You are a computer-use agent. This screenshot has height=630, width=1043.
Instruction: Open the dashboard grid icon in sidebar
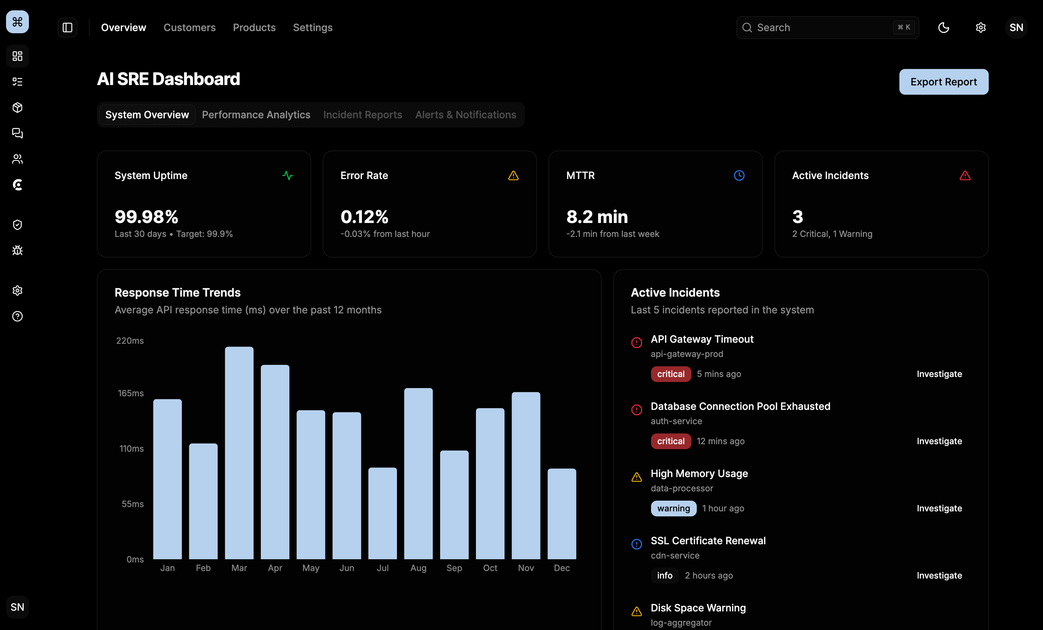(x=17, y=56)
